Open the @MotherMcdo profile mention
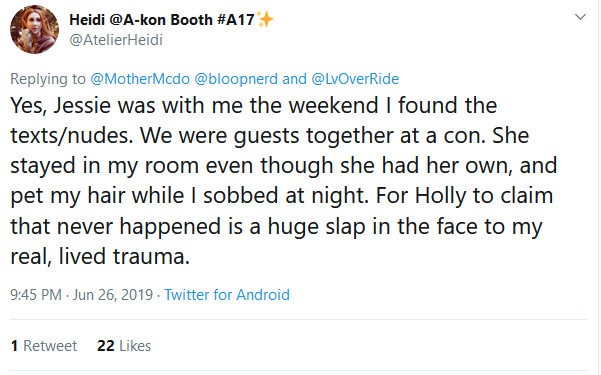 (140, 79)
